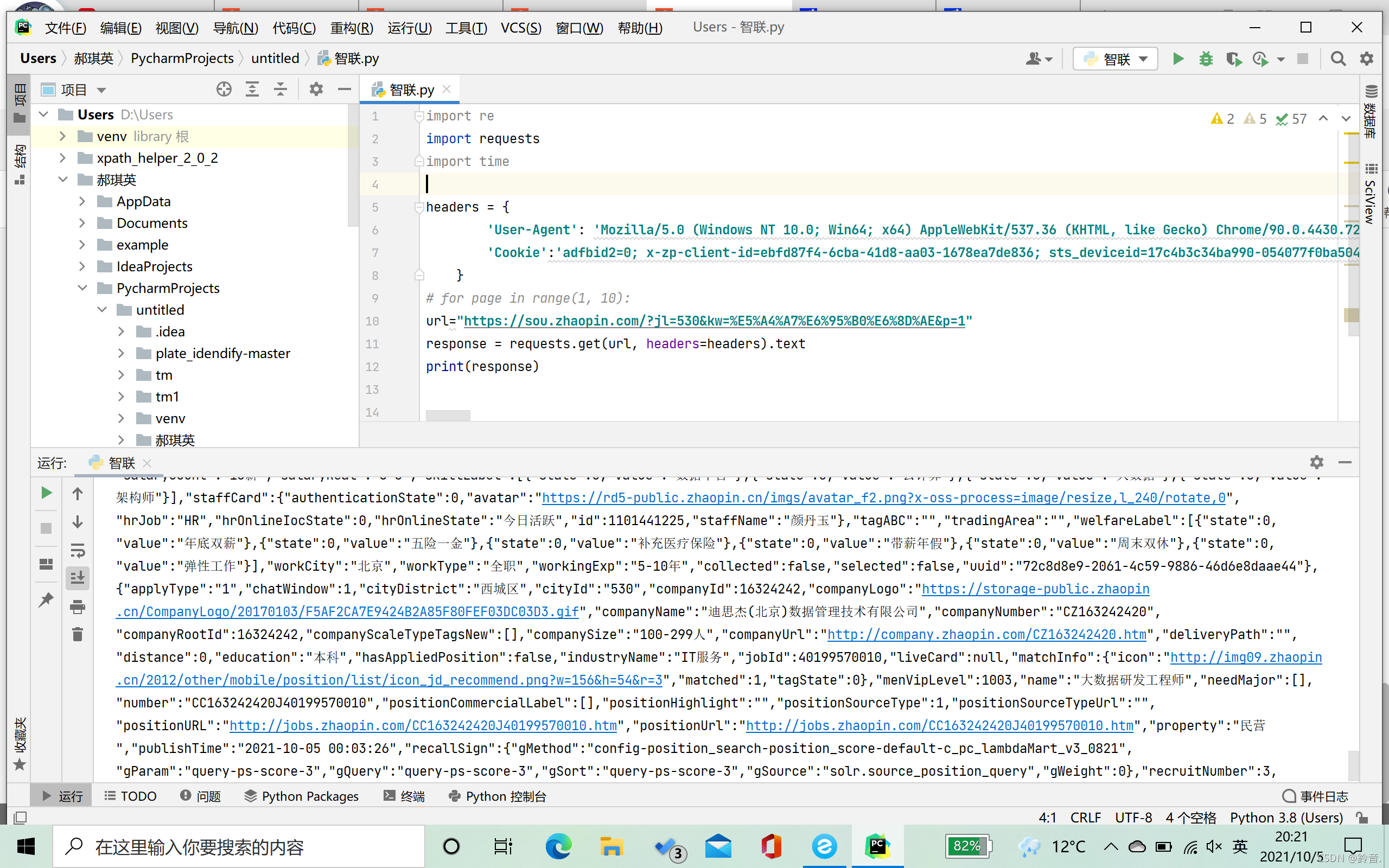Click the locate file crosshair icon in project panel

[x=224, y=90]
